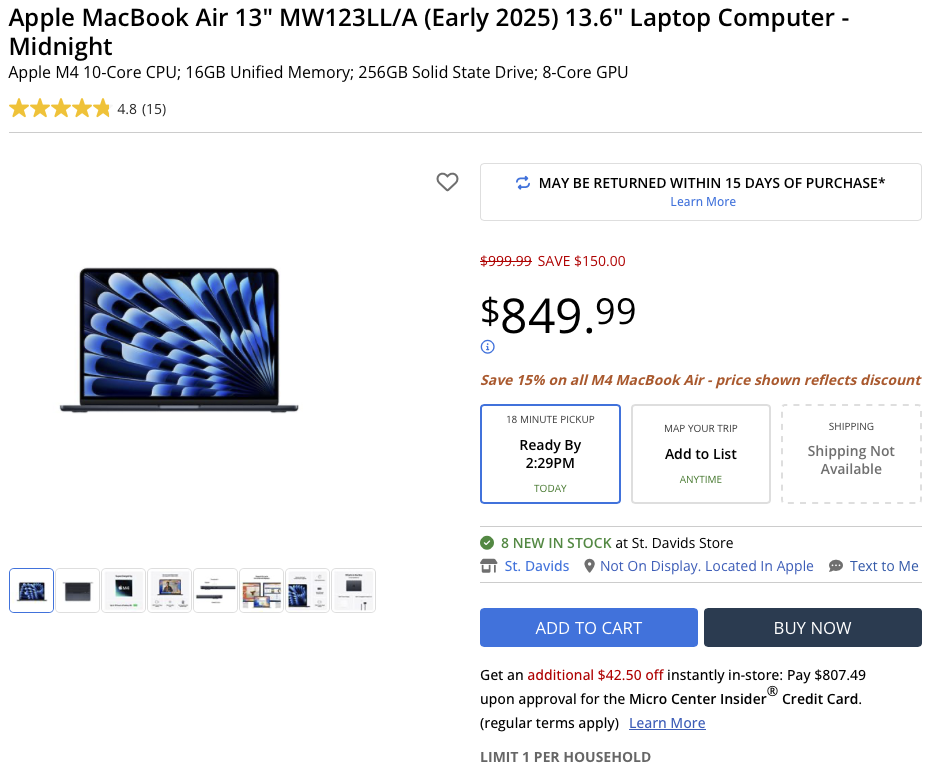Click the price info circle icon
Screen dimensions: 948x773
[488, 347]
